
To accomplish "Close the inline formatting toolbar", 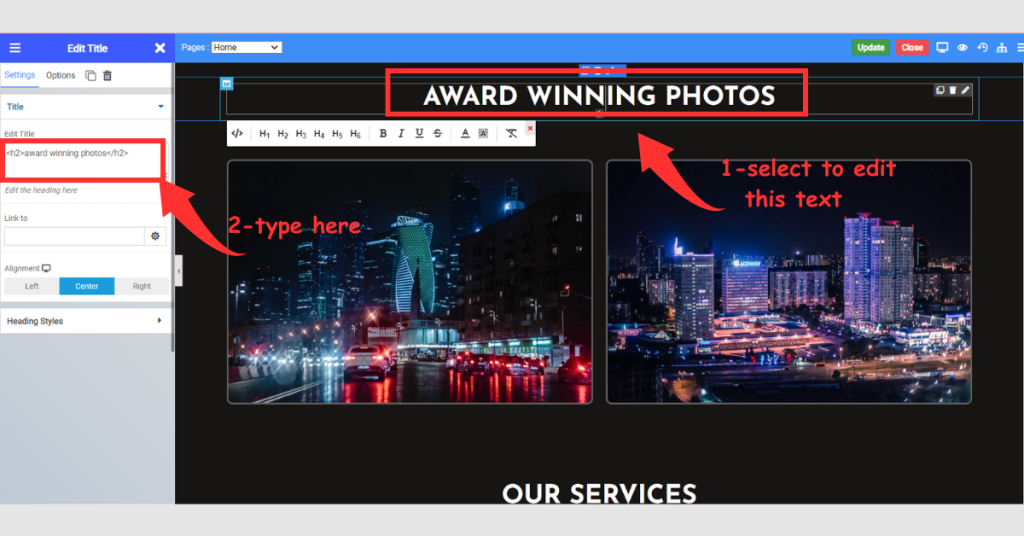I will click(530, 128).
